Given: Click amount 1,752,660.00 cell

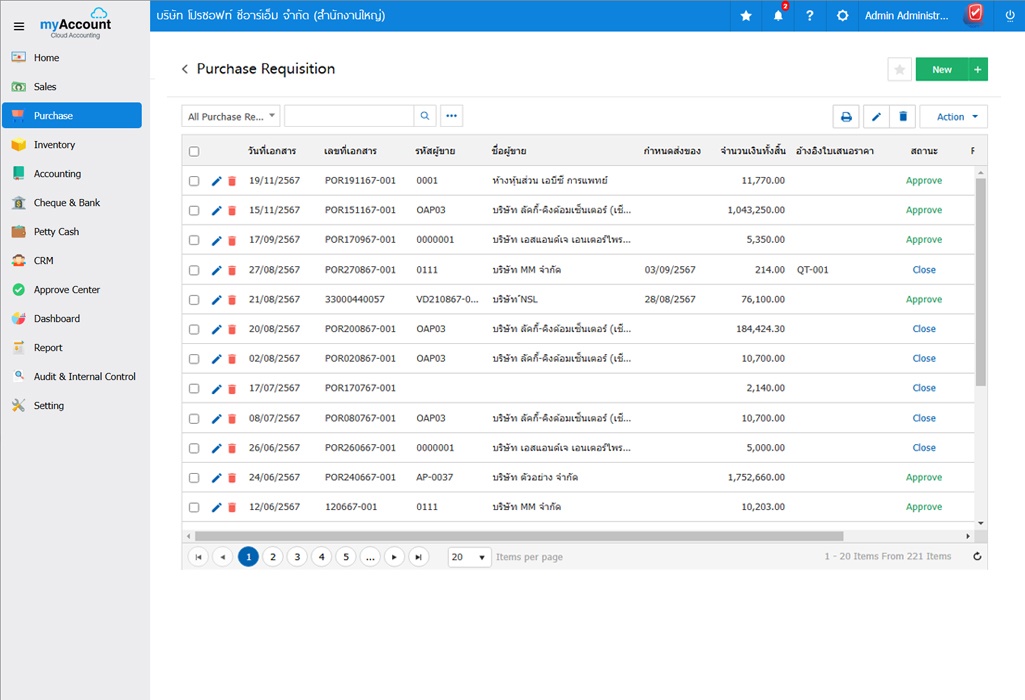Looking at the screenshot, I should point(756,477).
